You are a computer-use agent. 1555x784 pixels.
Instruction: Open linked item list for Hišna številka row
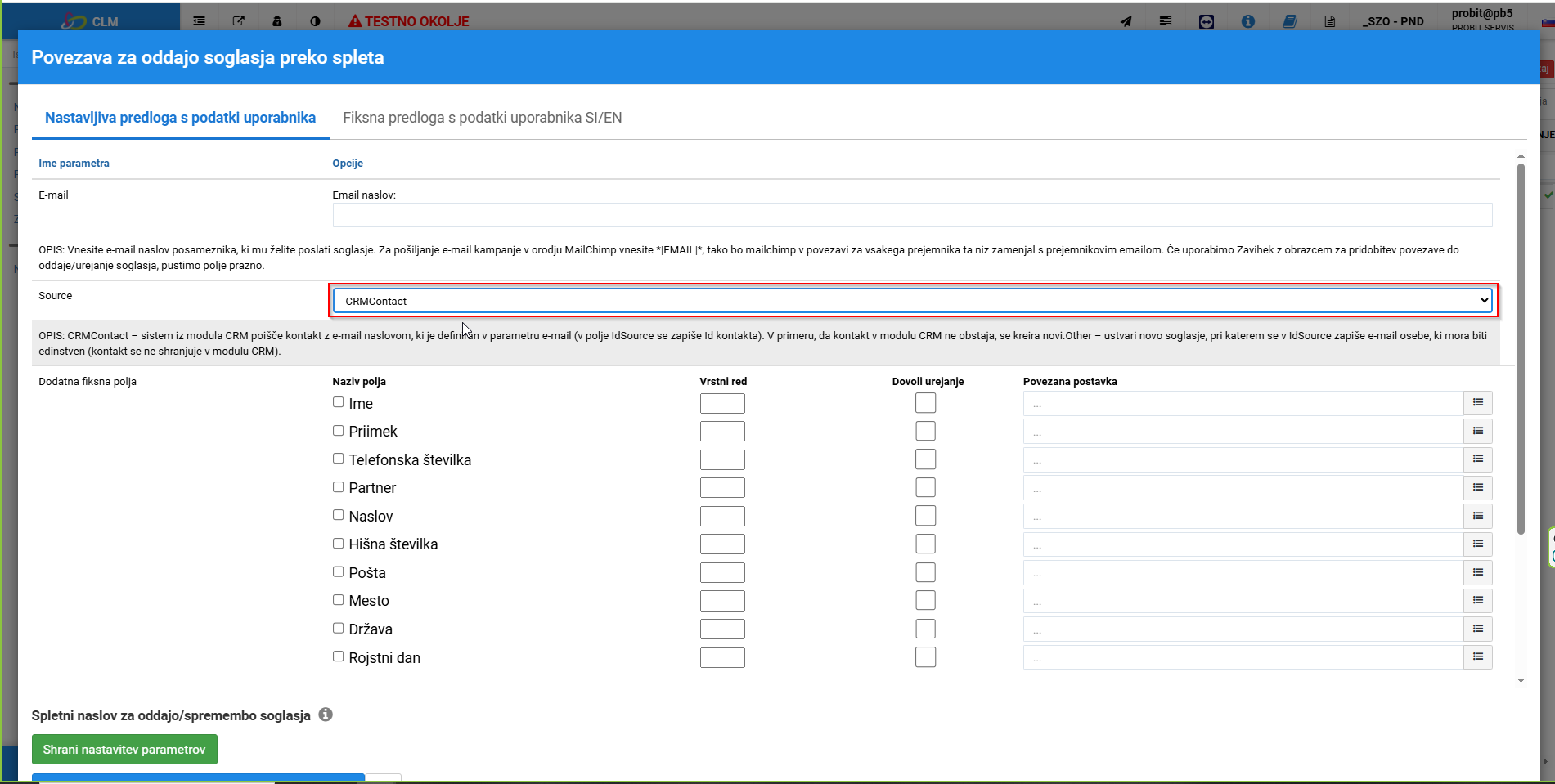1478,544
